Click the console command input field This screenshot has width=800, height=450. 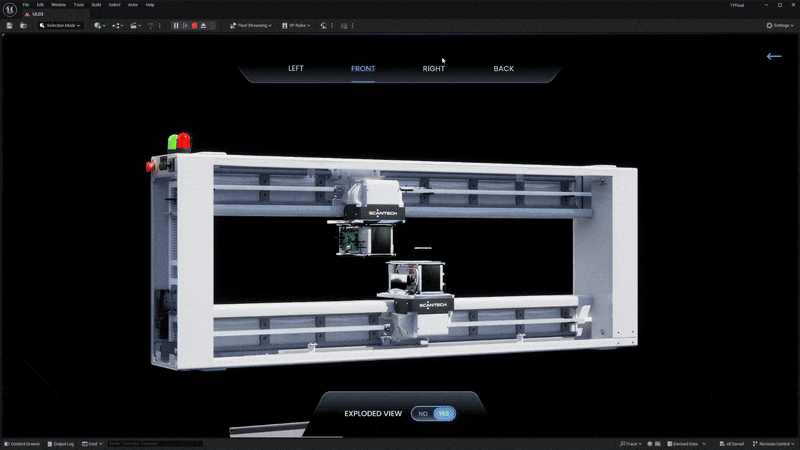(x=150, y=443)
